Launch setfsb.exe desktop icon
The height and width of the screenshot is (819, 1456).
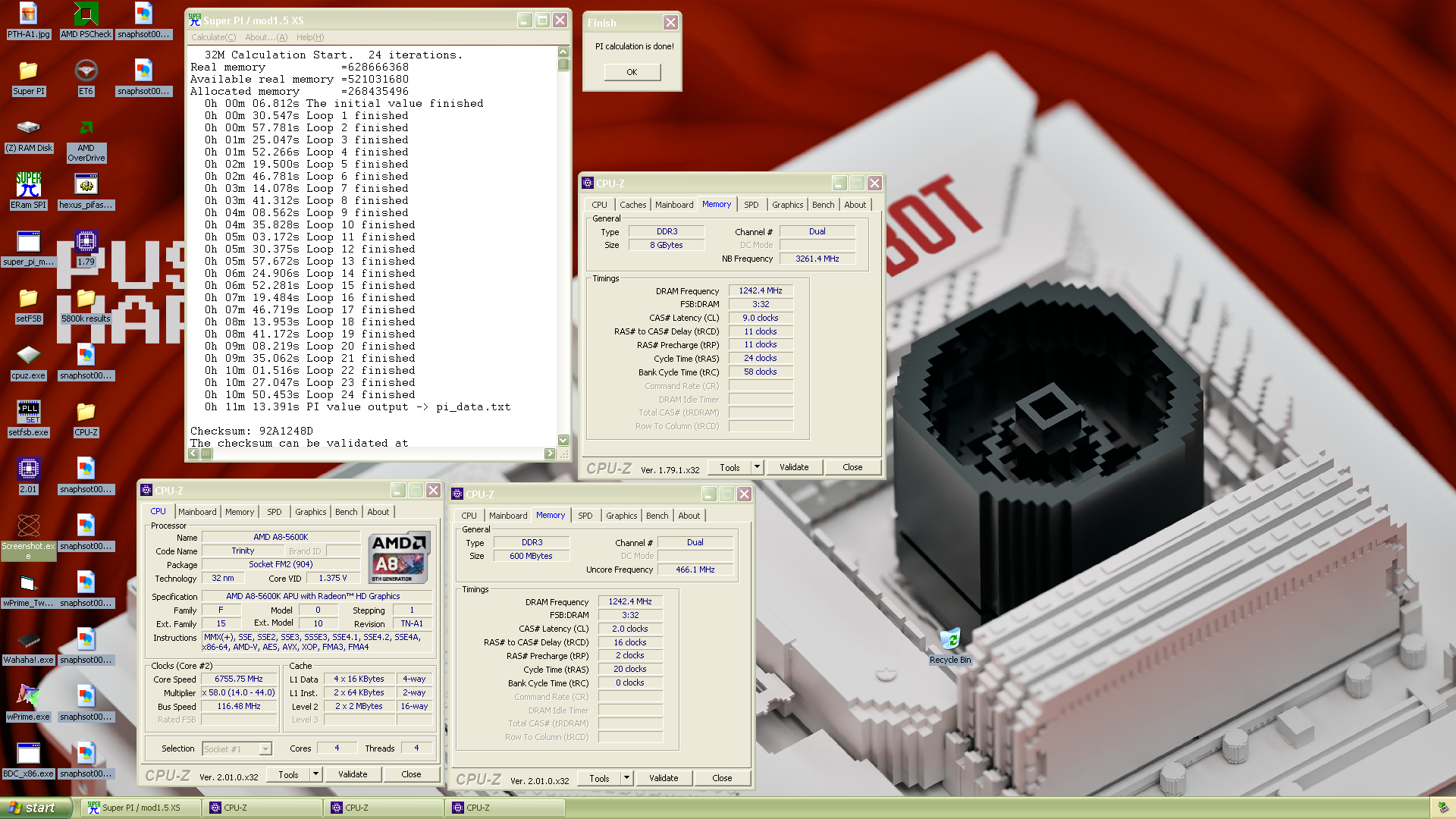[x=28, y=419]
